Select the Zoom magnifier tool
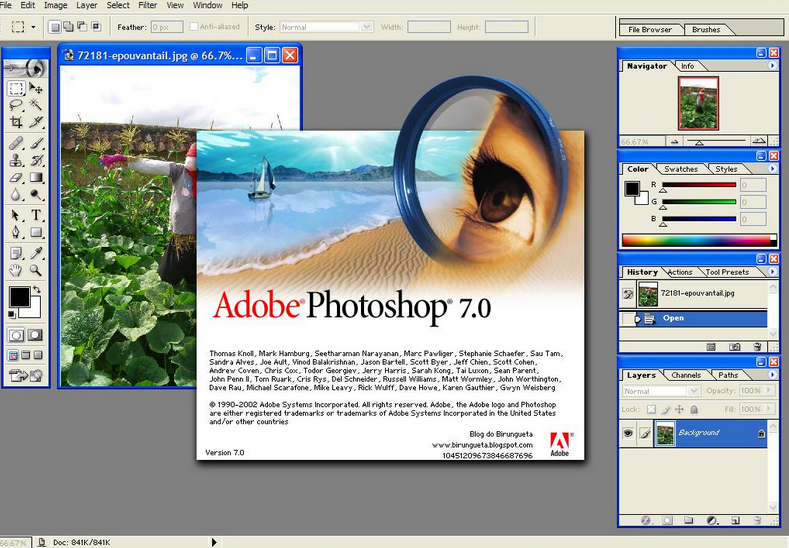789x548 pixels. (x=36, y=270)
